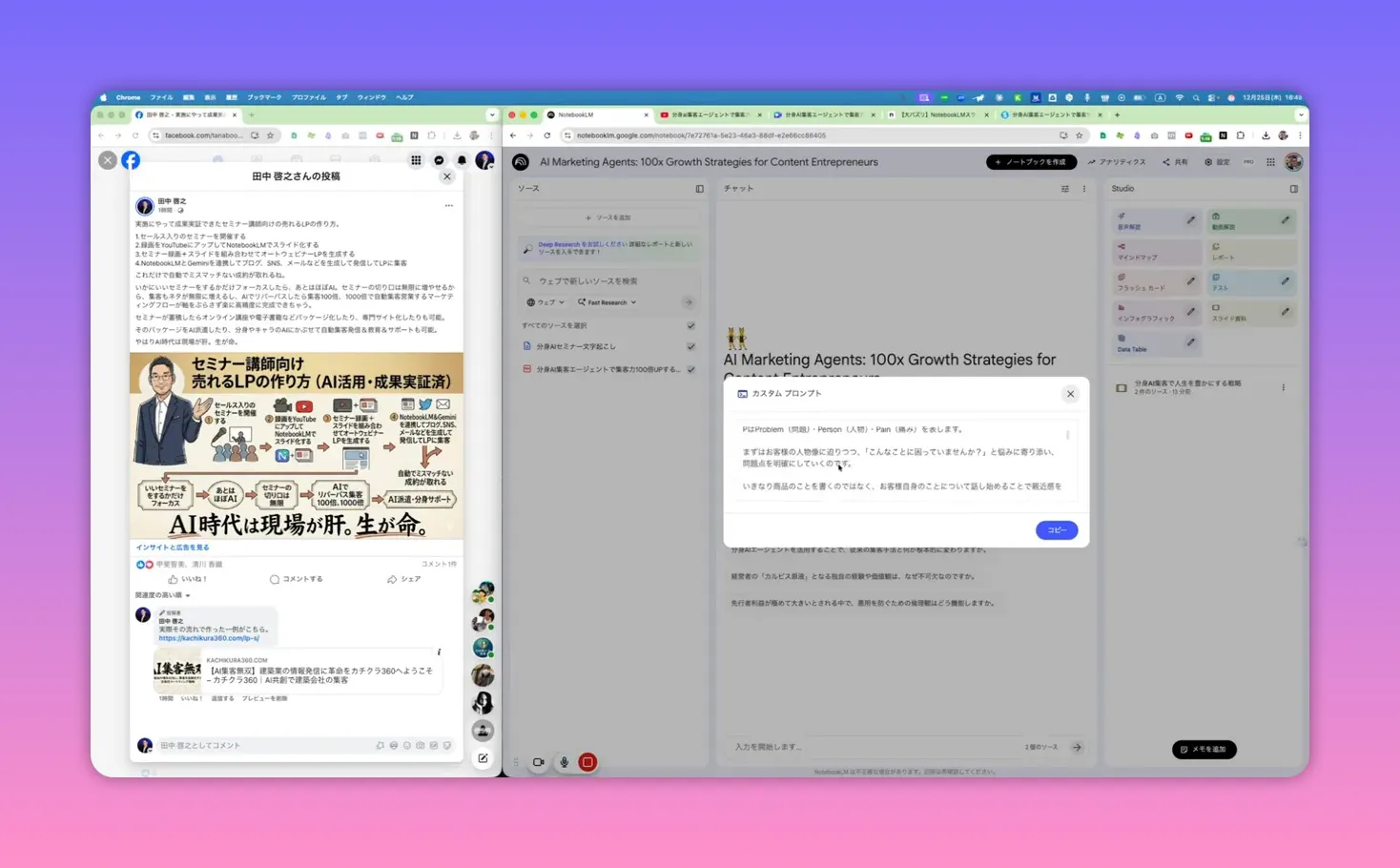Viewport: 1400px width, 868px height.
Task: Open the ウェブ source type dropdown
Action: (x=546, y=301)
